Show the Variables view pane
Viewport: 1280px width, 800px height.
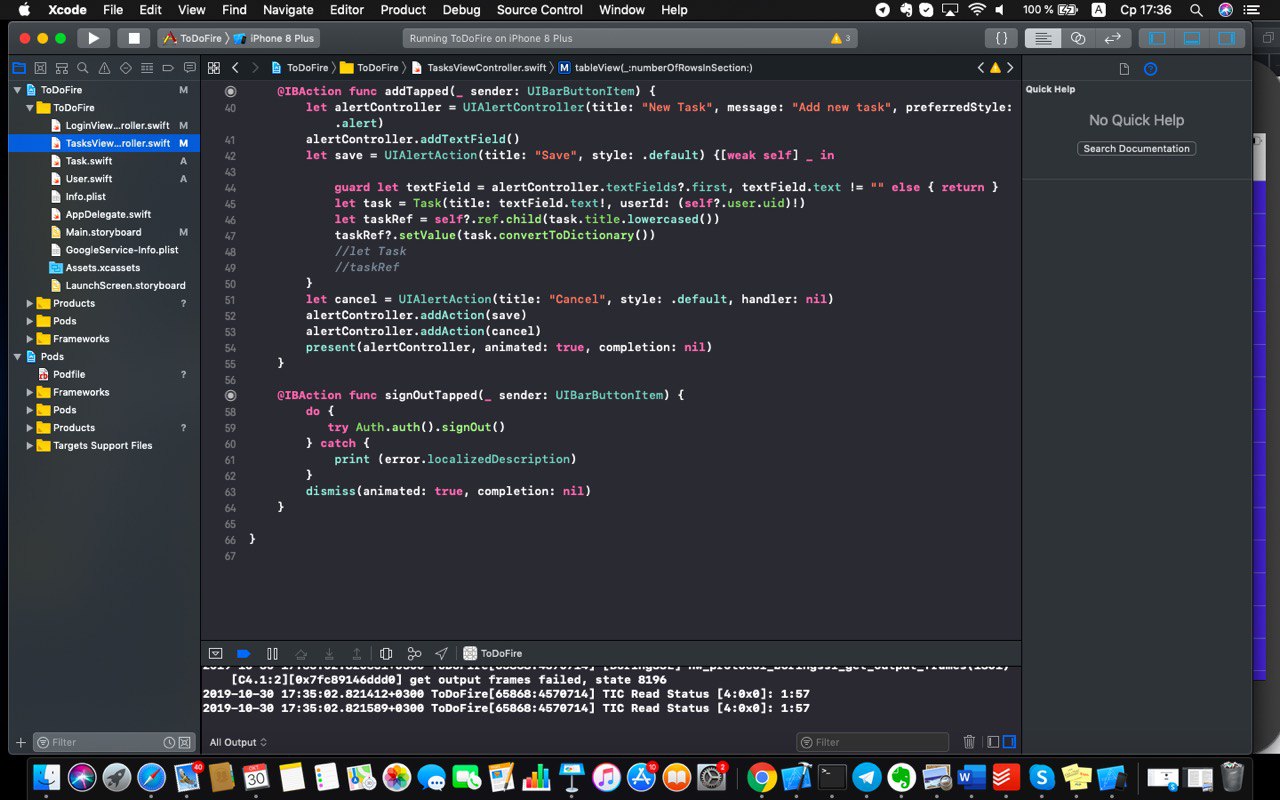[993, 742]
